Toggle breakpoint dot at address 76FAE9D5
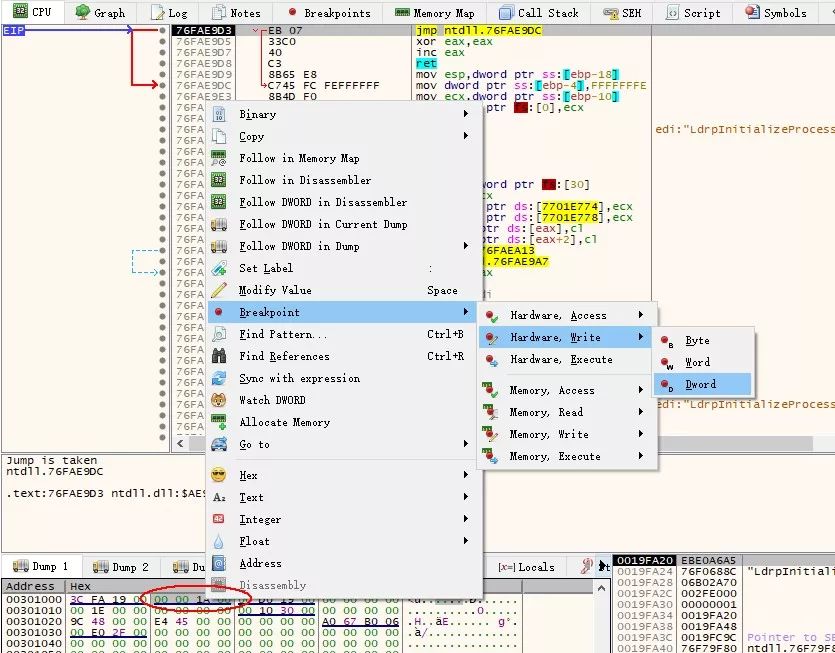 [162, 42]
